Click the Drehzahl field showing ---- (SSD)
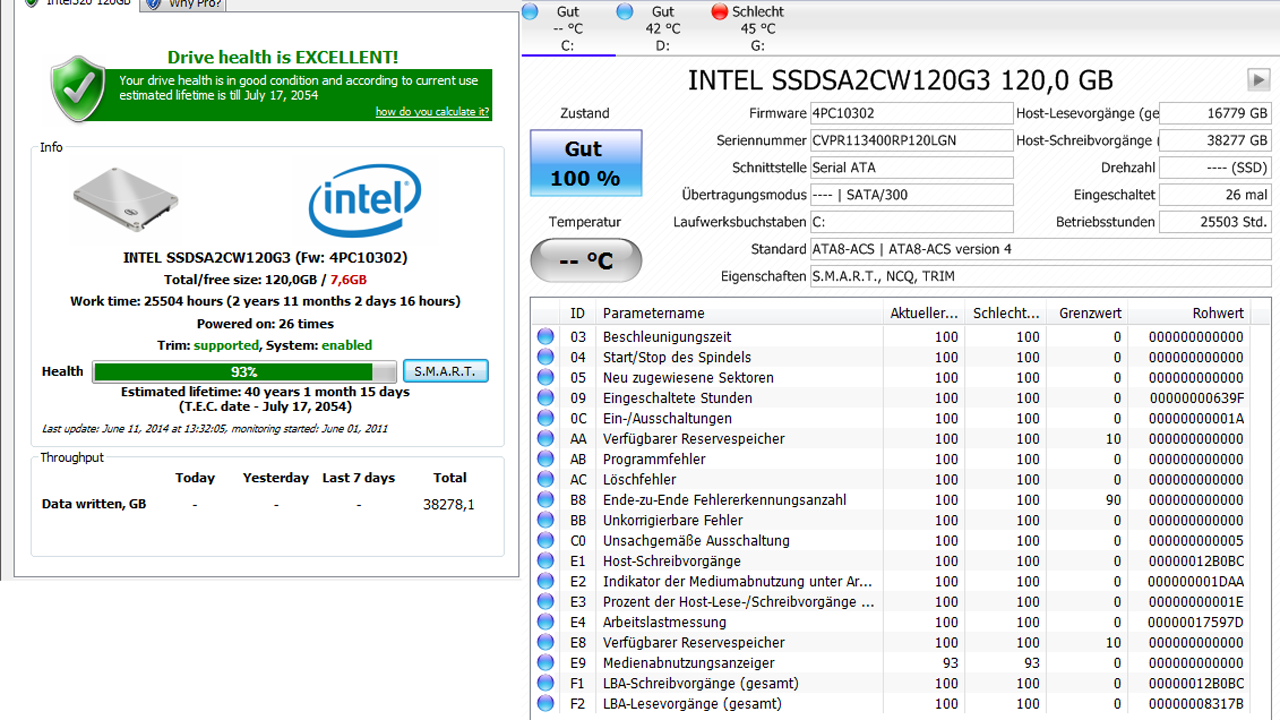Screen dimensions: 1280x720 [x=1216, y=168]
